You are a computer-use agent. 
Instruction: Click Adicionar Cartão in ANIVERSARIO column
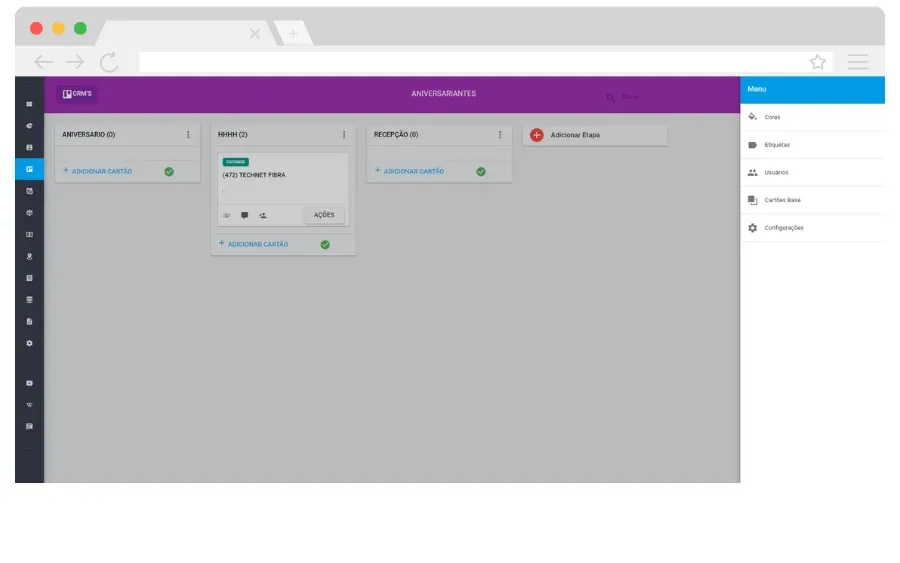[98, 171]
